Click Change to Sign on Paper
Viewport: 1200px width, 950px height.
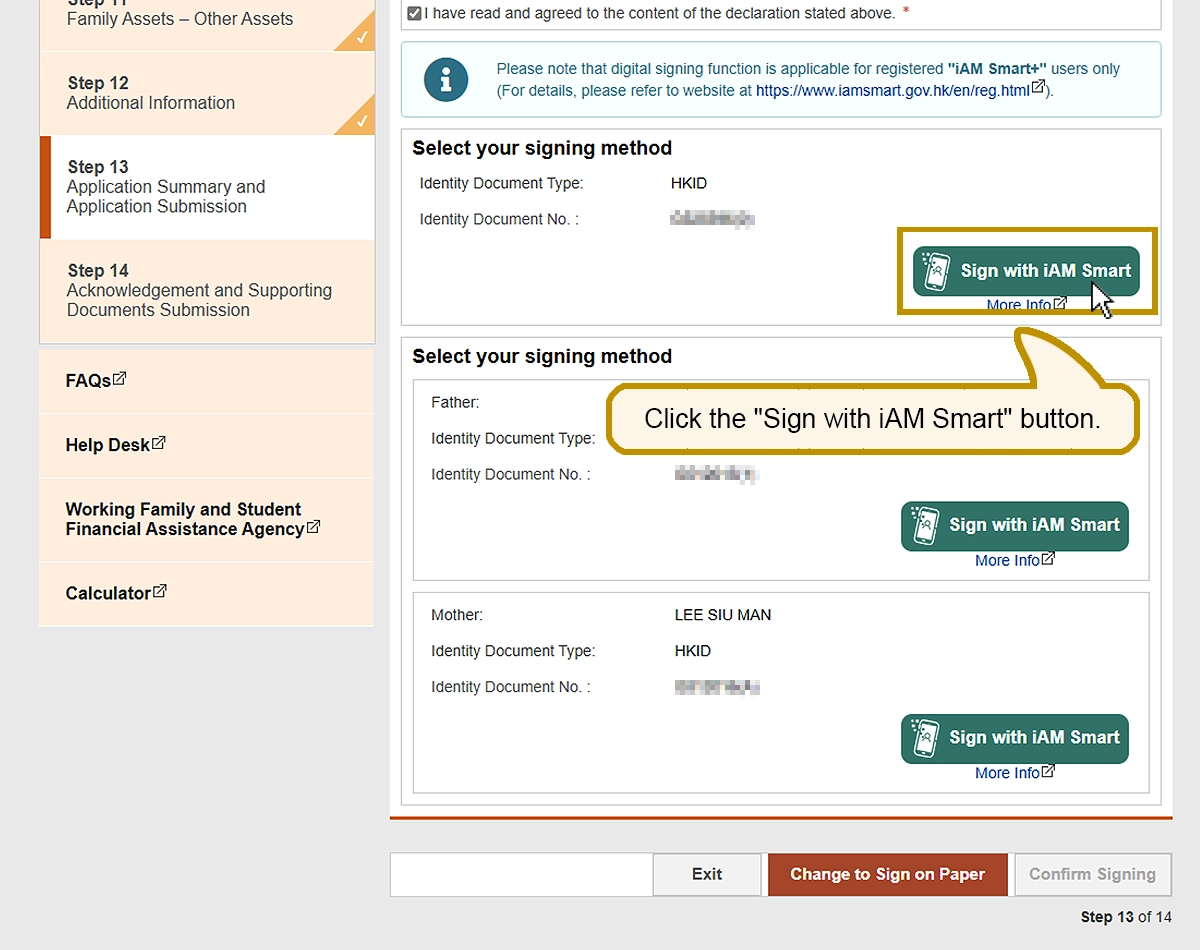[x=887, y=874]
